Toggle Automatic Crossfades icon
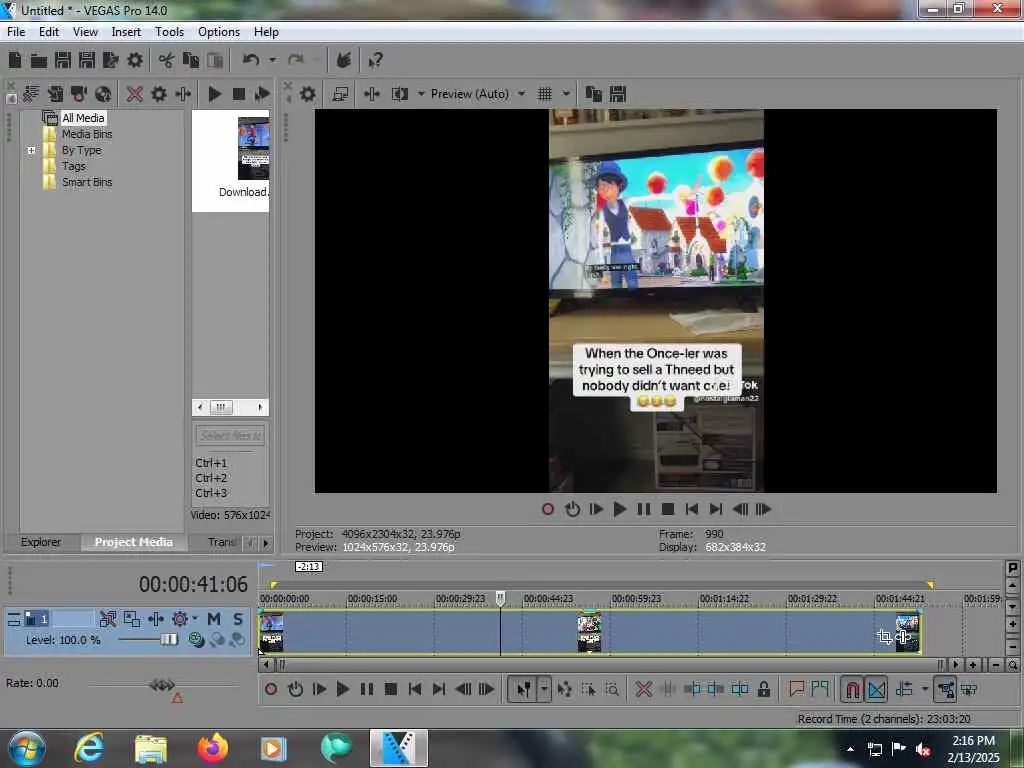The height and width of the screenshot is (768, 1024). (x=876, y=689)
